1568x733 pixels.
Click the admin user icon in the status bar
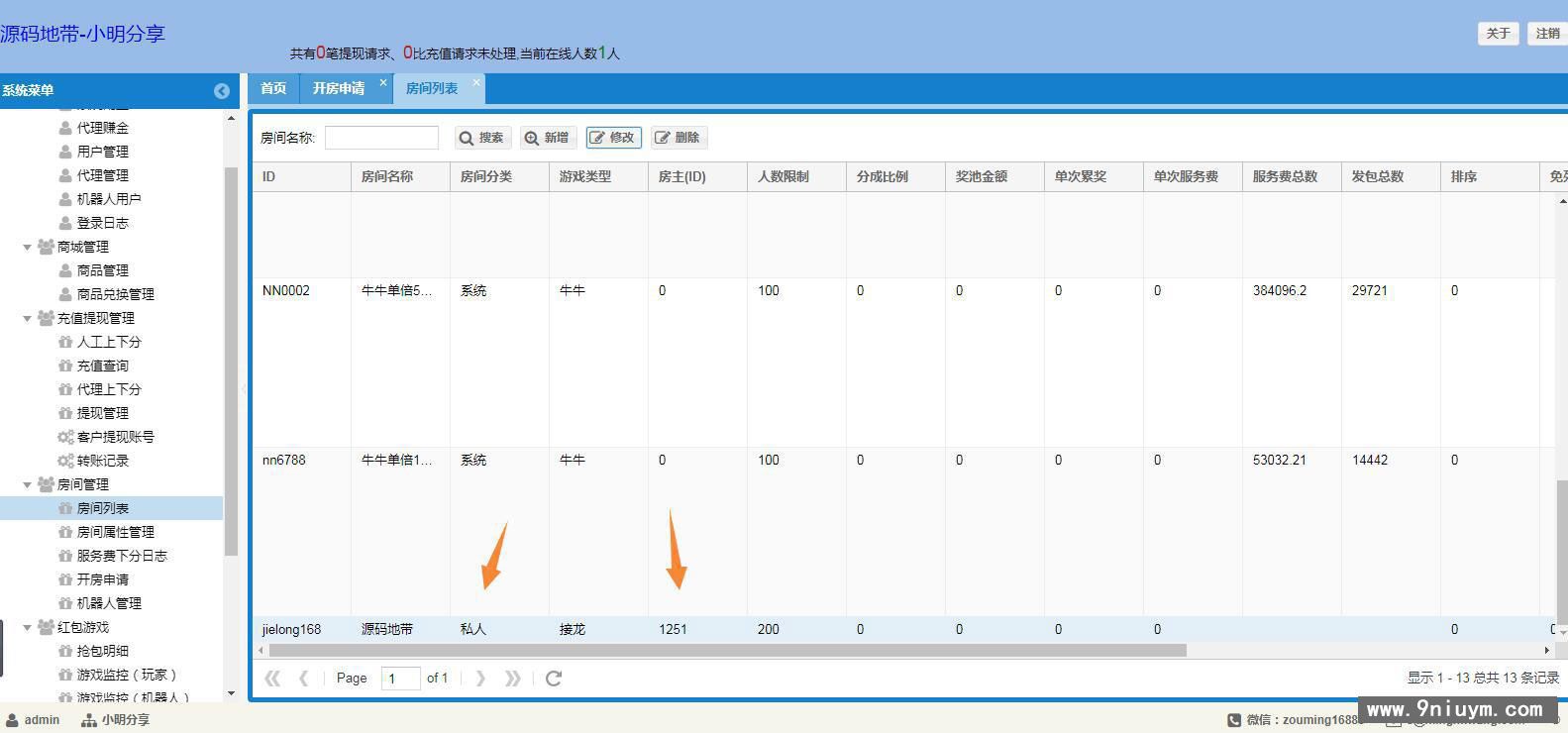(x=12, y=720)
